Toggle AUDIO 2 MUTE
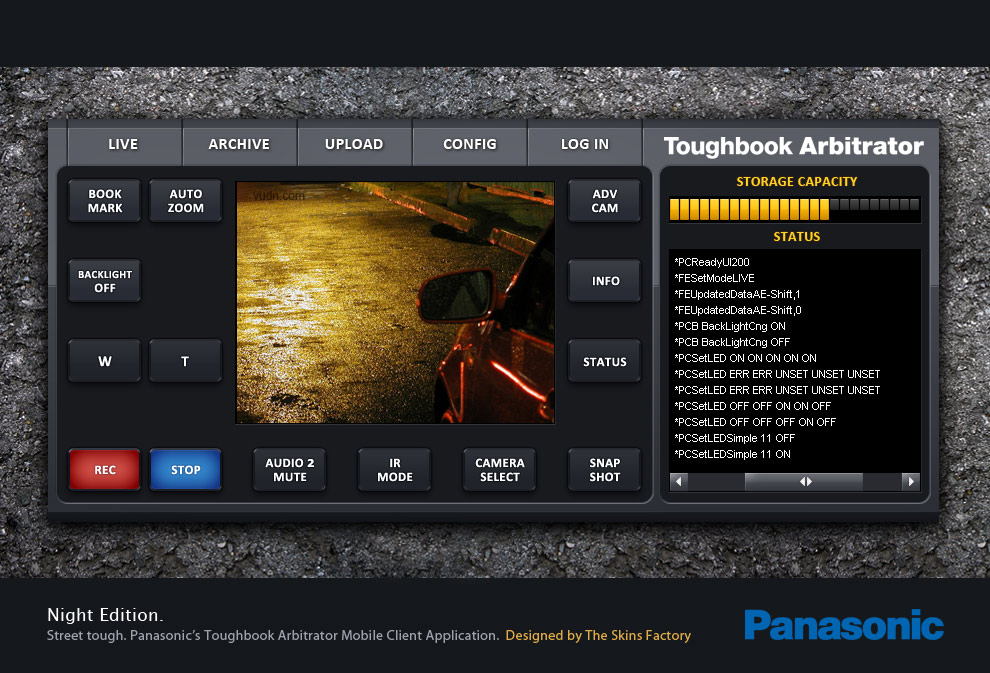The height and width of the screenshot is (673, 990). pyautogui.click(x=290, y=470)
